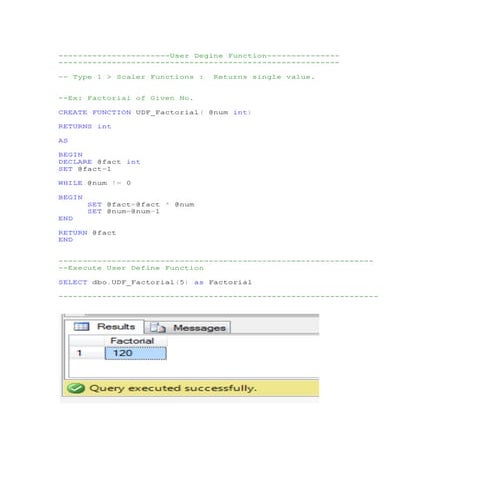Click the 'User Degine Function' header comment
Viewport: 495px width, 495px height.
pyautogui.click(x=199, y=56)
